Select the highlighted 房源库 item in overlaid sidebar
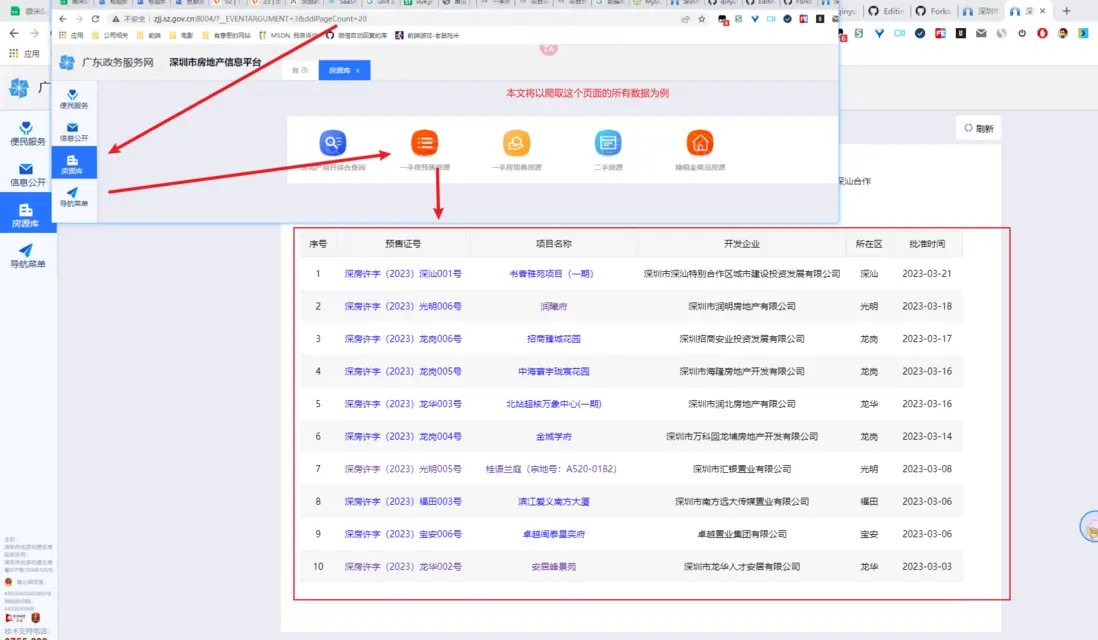 (x=74, y=164)
